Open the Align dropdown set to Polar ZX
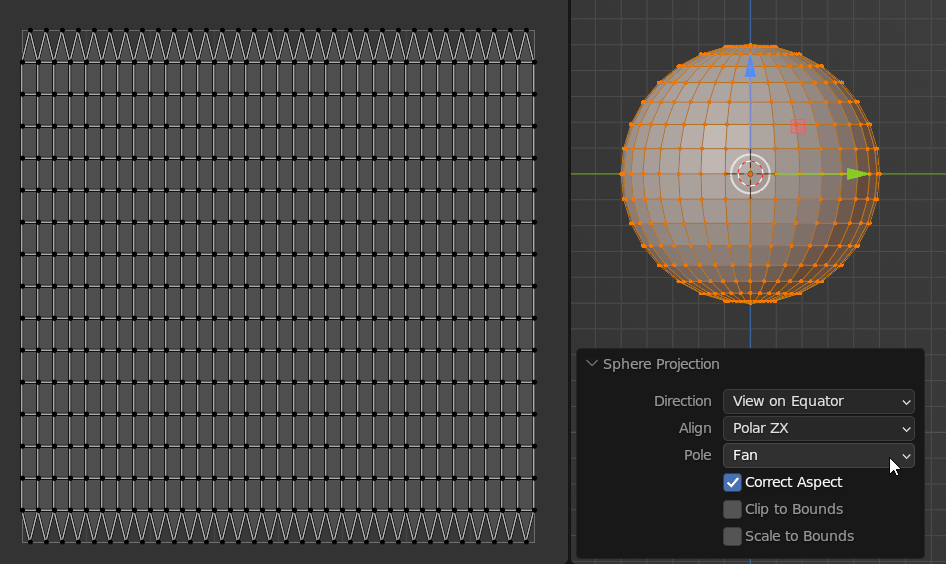946x564 pixels. coord(819,428)
